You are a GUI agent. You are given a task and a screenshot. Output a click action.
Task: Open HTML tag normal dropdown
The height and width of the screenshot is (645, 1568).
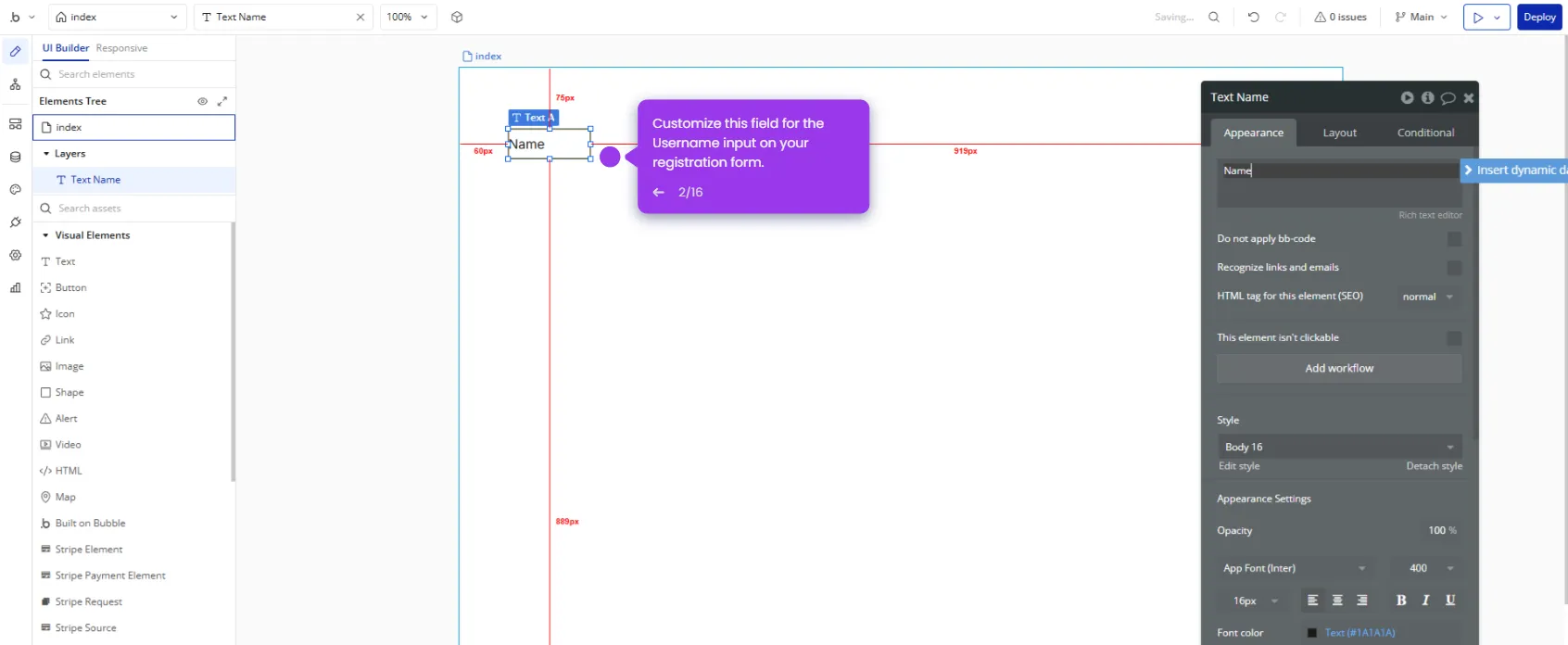(x=1428, y=297)
